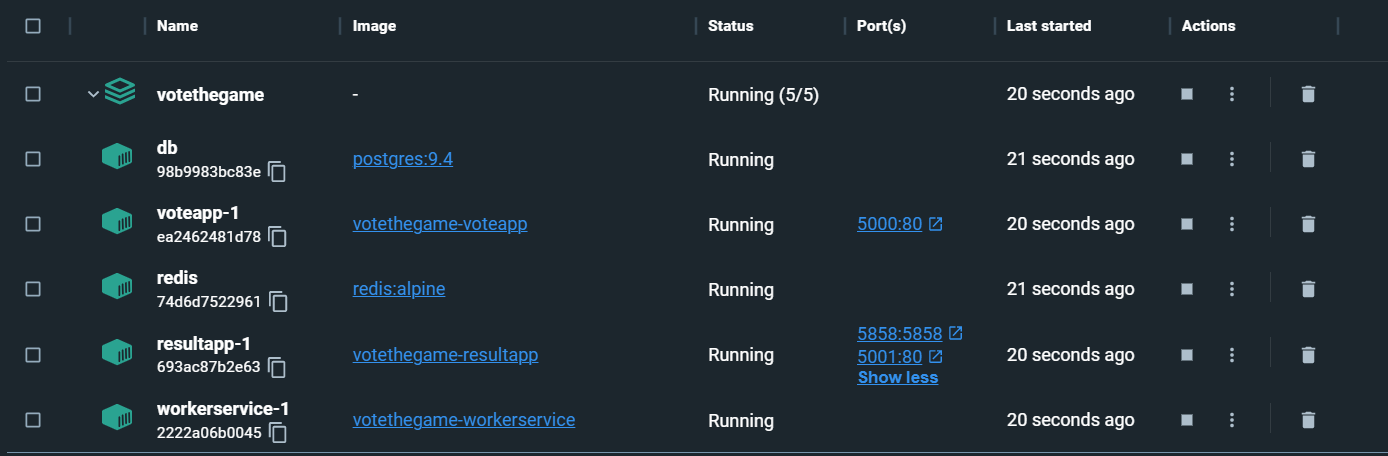Viewport: 1388px width, 456px height.
Task: Click the resultapp-1 container icon
Action: click(x=118, y=353)
